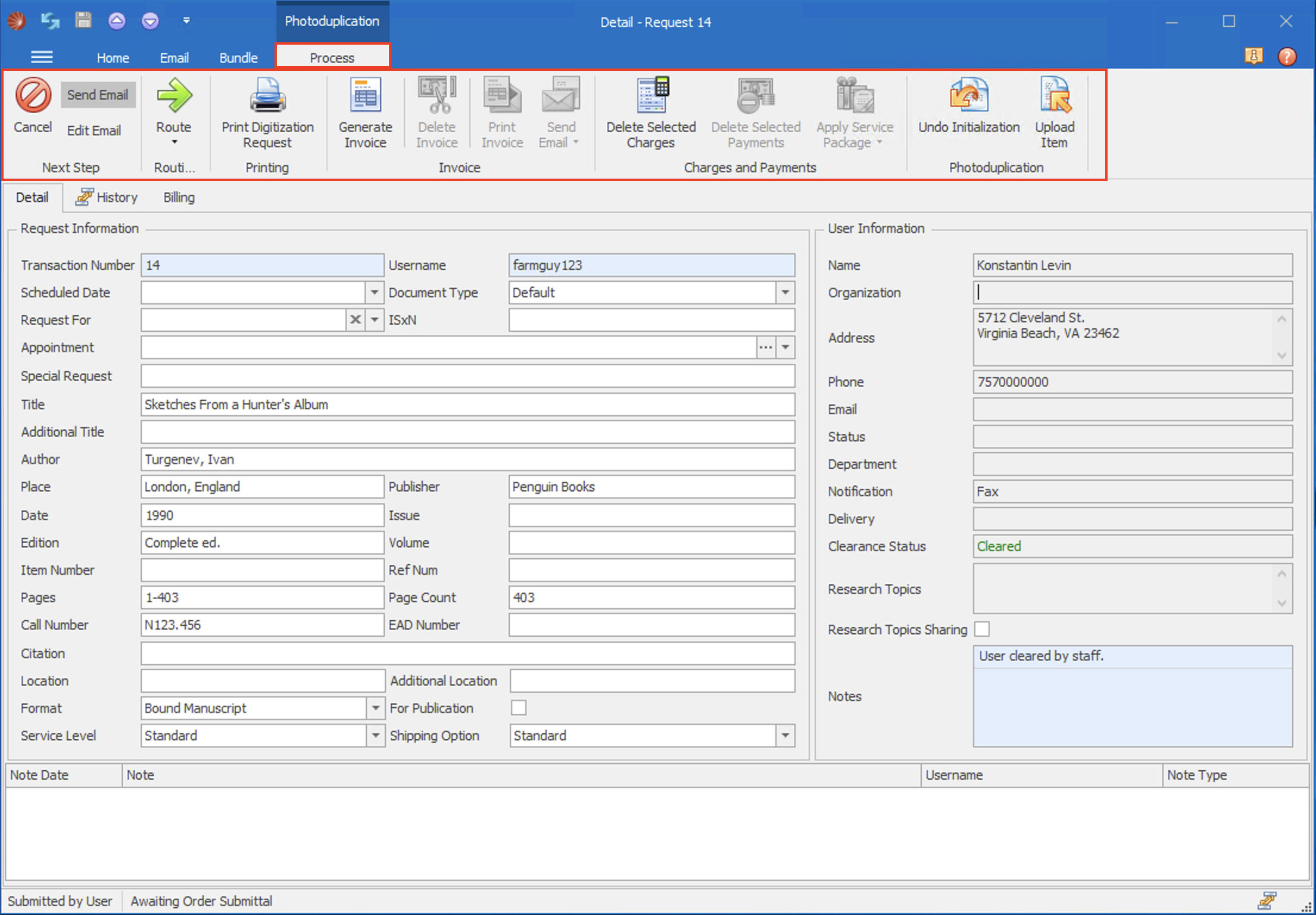Open the Billing tab
This screenshot has width=1316, height=915.
179,197
